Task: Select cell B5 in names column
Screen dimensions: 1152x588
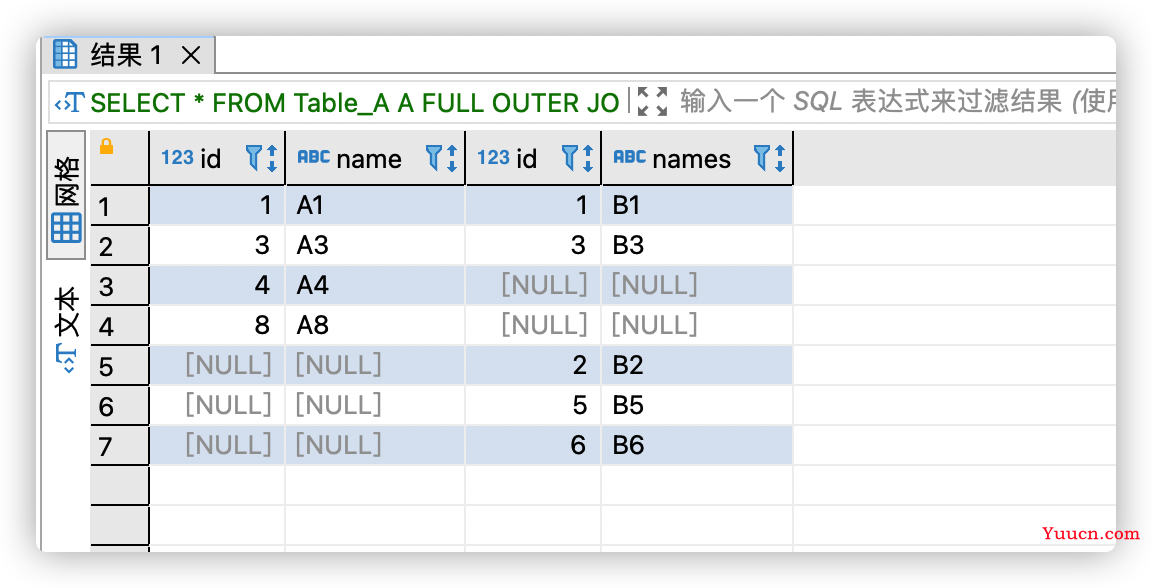Action: click(x=697, y=405)
